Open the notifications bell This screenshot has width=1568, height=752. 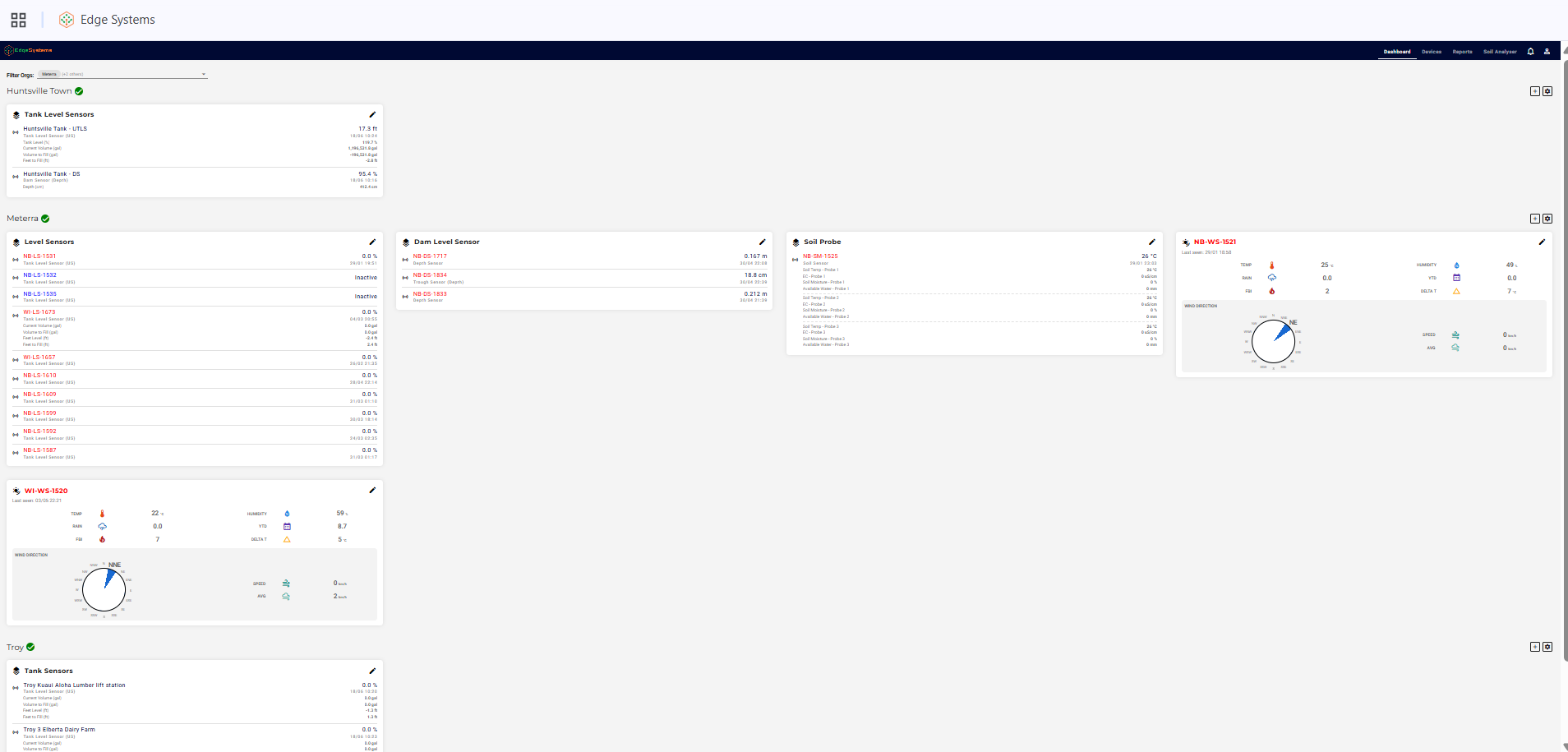[x=1530, y=51]
